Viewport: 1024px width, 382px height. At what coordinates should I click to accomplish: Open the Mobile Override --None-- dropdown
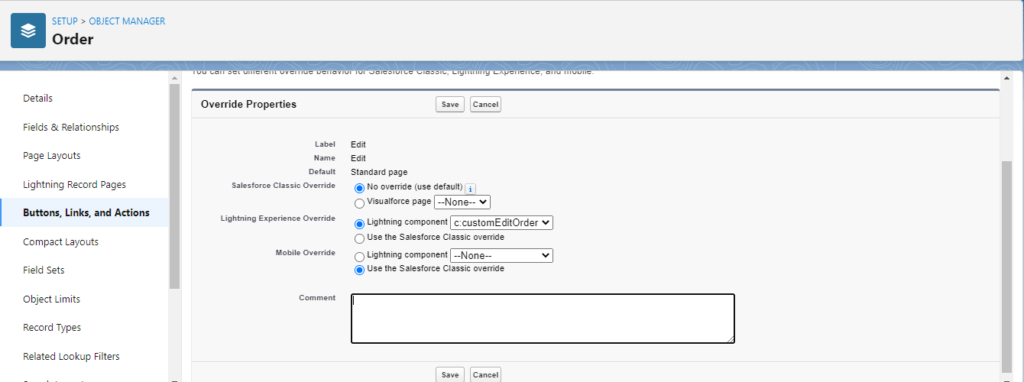coord(502,255)
